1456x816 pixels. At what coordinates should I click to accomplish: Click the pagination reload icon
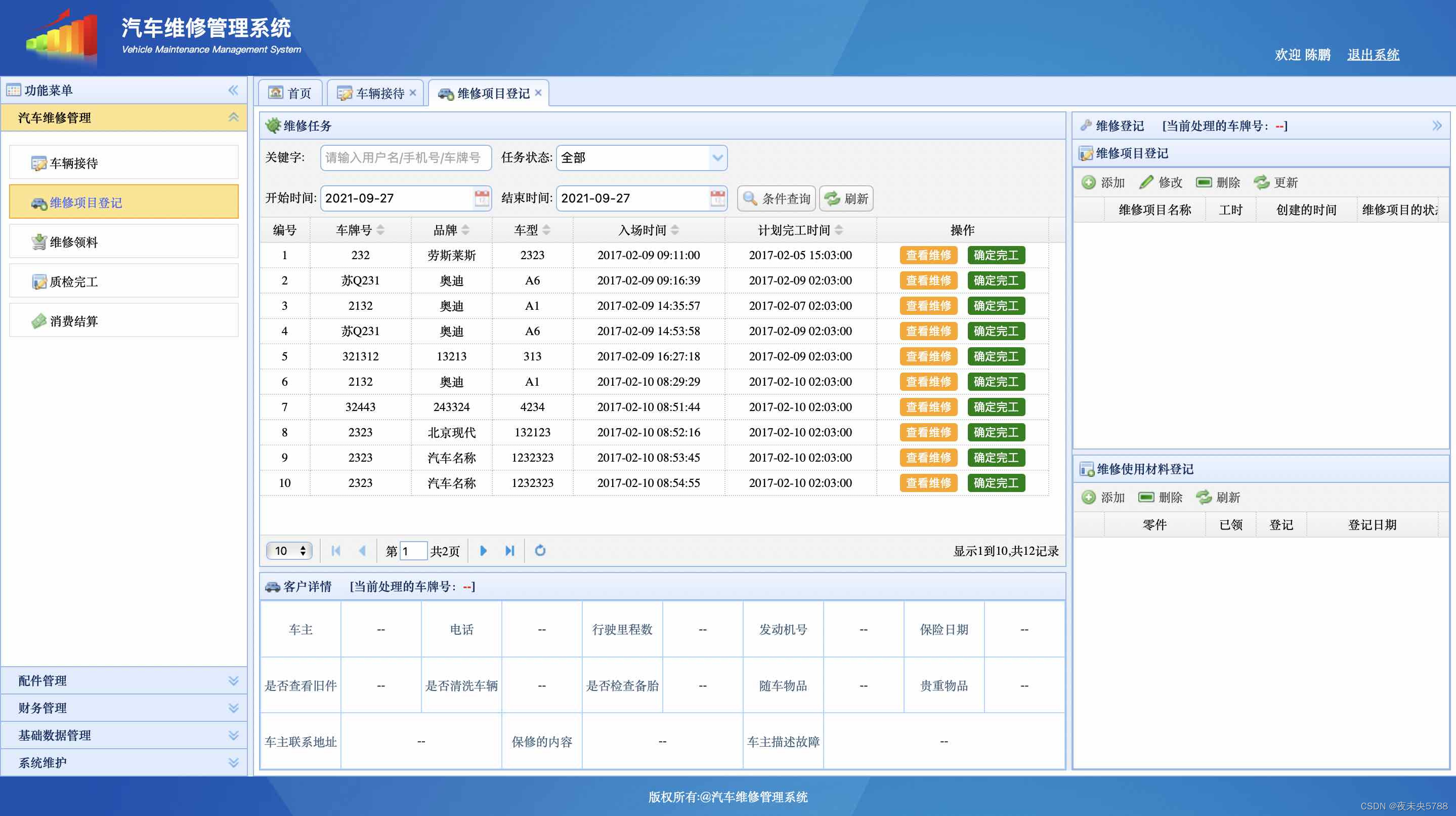[540, 550]
